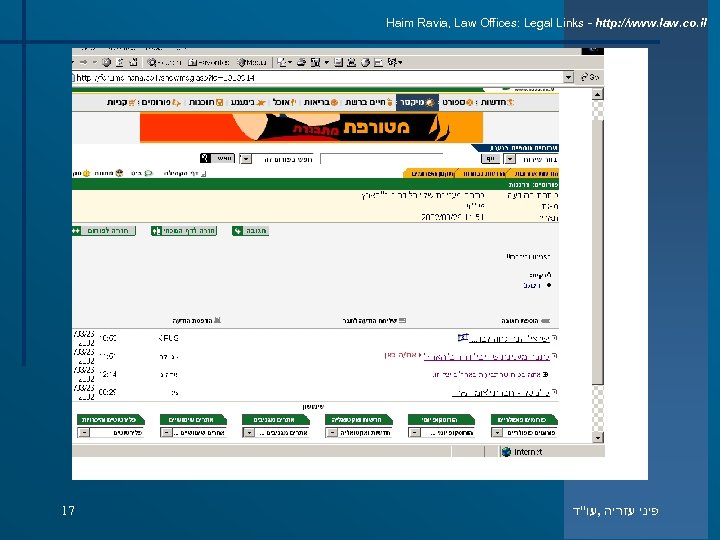Click the leftmost yellow forum sub-tab
Viewport: 720px width, 540px height.
coord(430,174)
